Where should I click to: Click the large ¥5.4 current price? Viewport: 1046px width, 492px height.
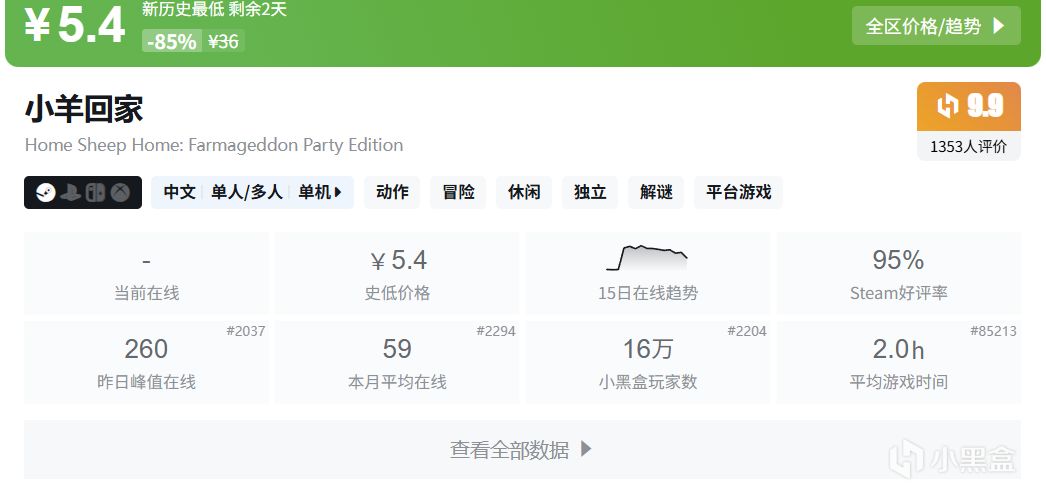pos(75,26)
